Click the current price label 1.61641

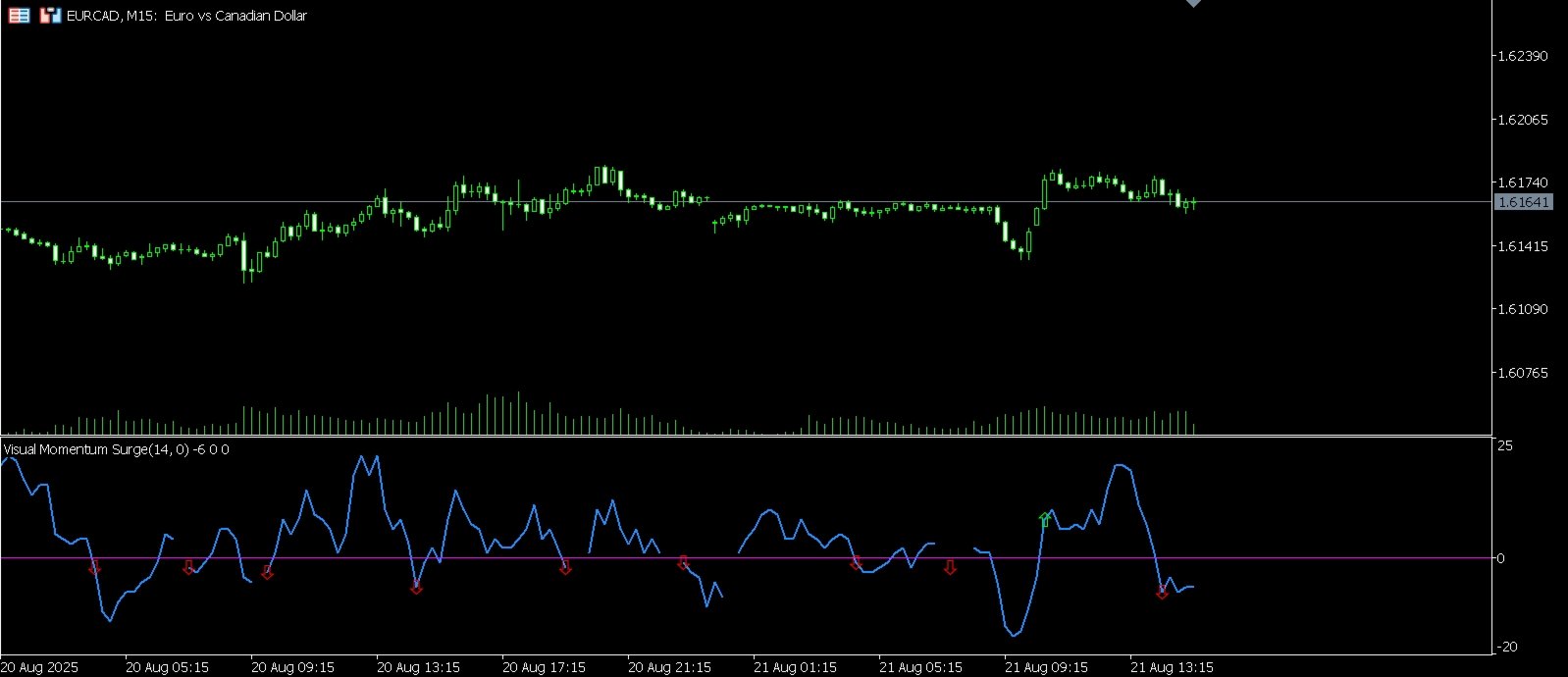[x=1523, y=202]
